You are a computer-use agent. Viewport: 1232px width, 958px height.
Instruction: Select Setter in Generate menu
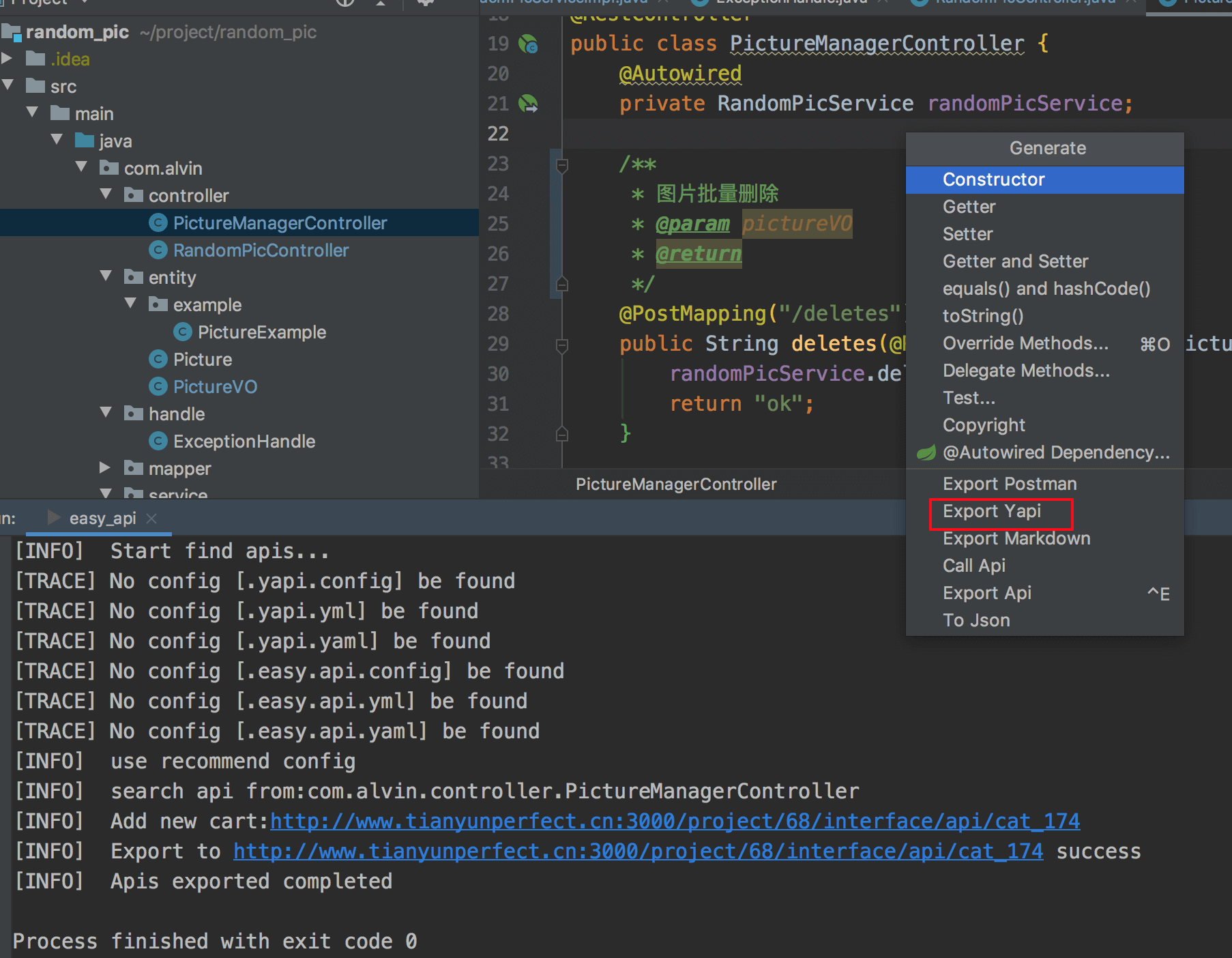click(x=1044, y=234)
